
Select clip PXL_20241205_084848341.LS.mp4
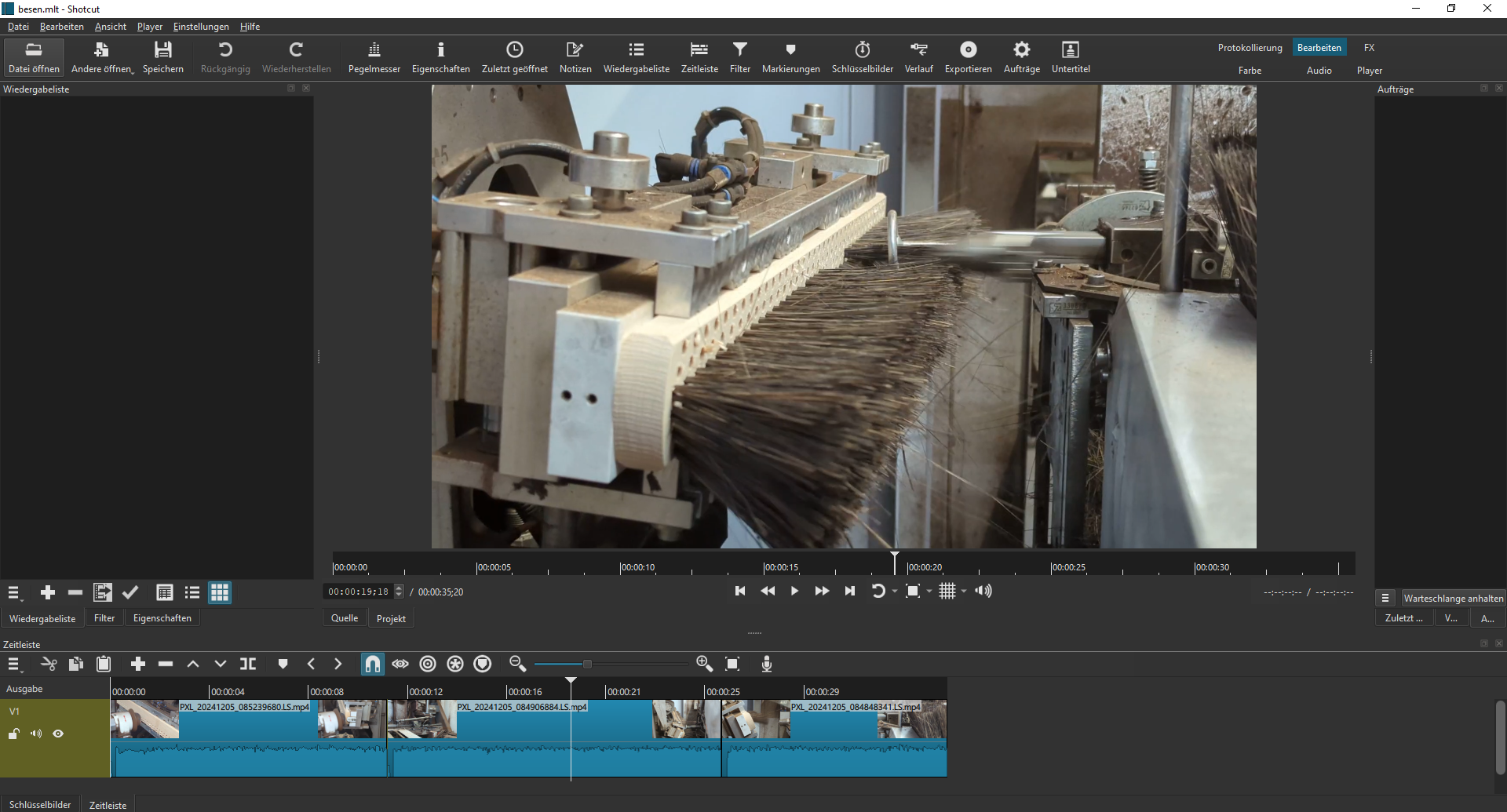click(x=834, y=738)
